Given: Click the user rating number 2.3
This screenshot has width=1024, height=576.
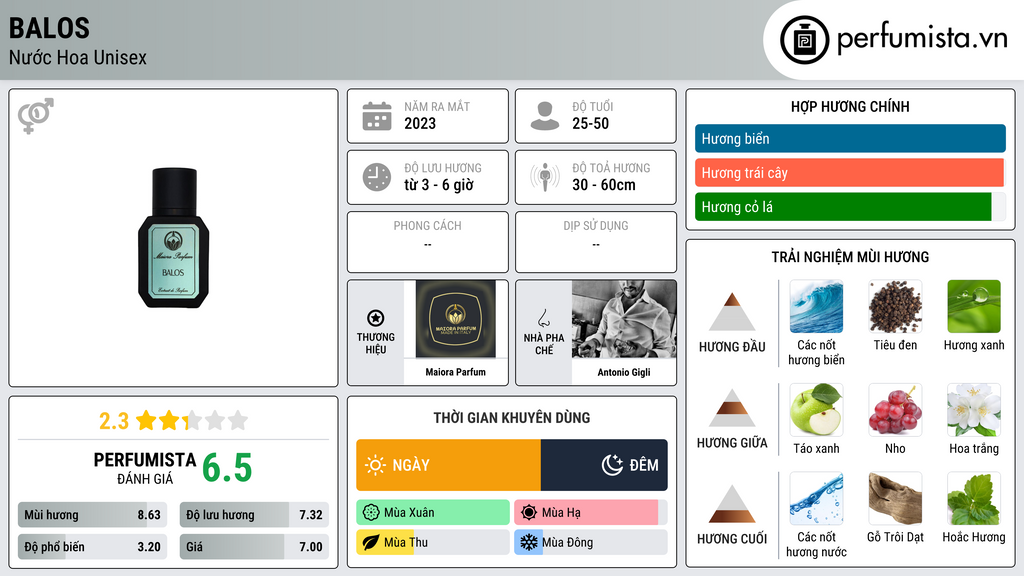Looking at the screenshot, I should pos(114,421).
